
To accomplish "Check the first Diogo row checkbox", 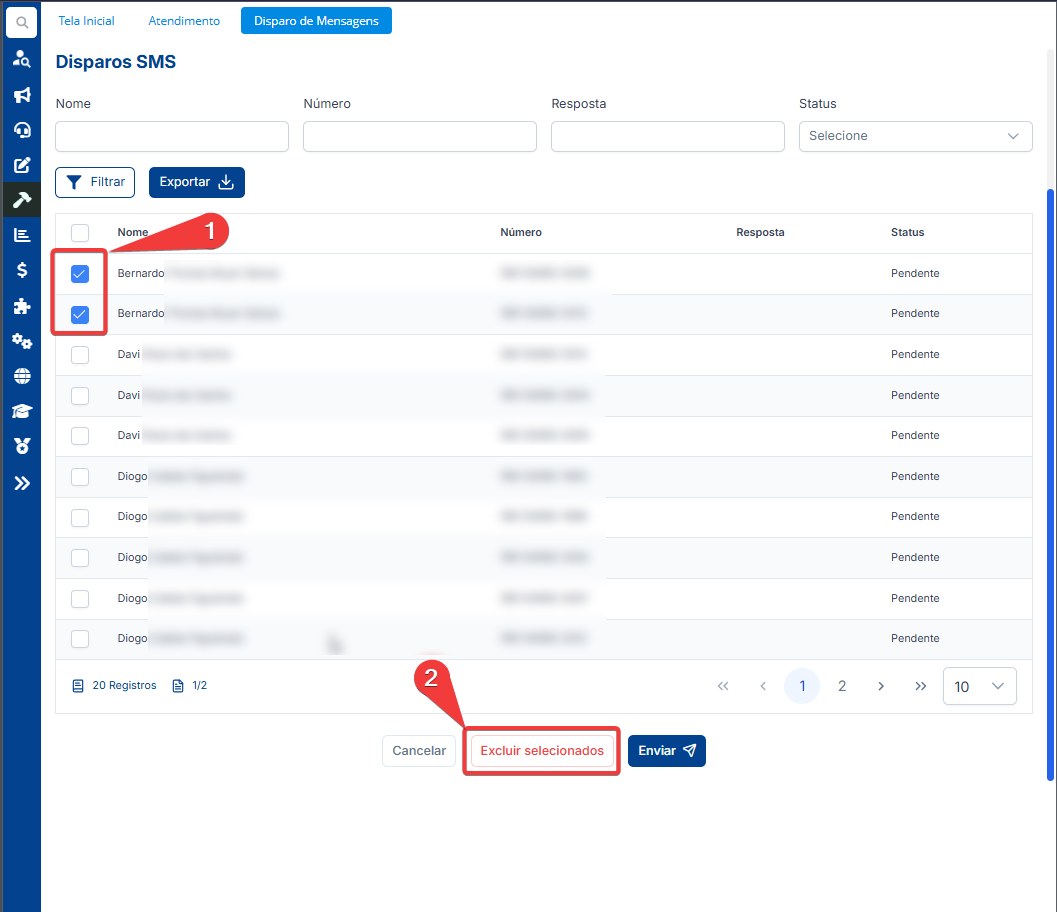I will [80, 477].
